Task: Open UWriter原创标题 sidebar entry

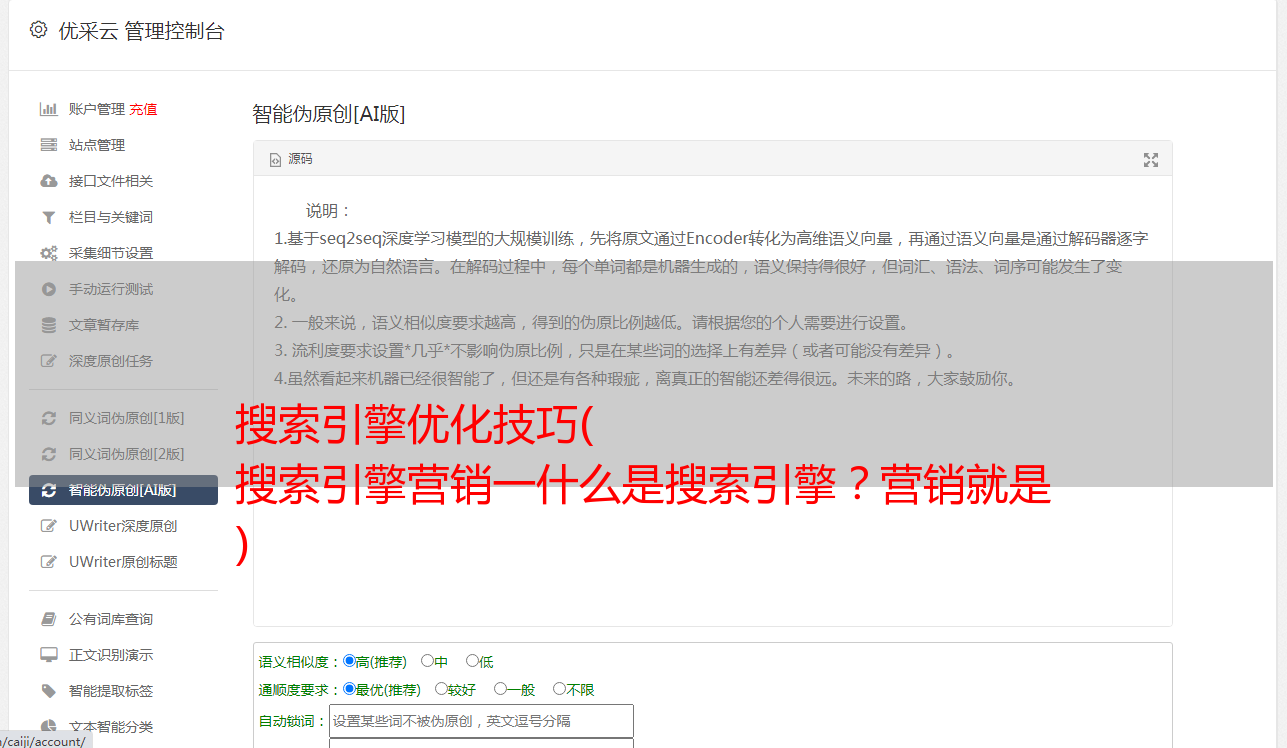Action: [x=123, y=562]
